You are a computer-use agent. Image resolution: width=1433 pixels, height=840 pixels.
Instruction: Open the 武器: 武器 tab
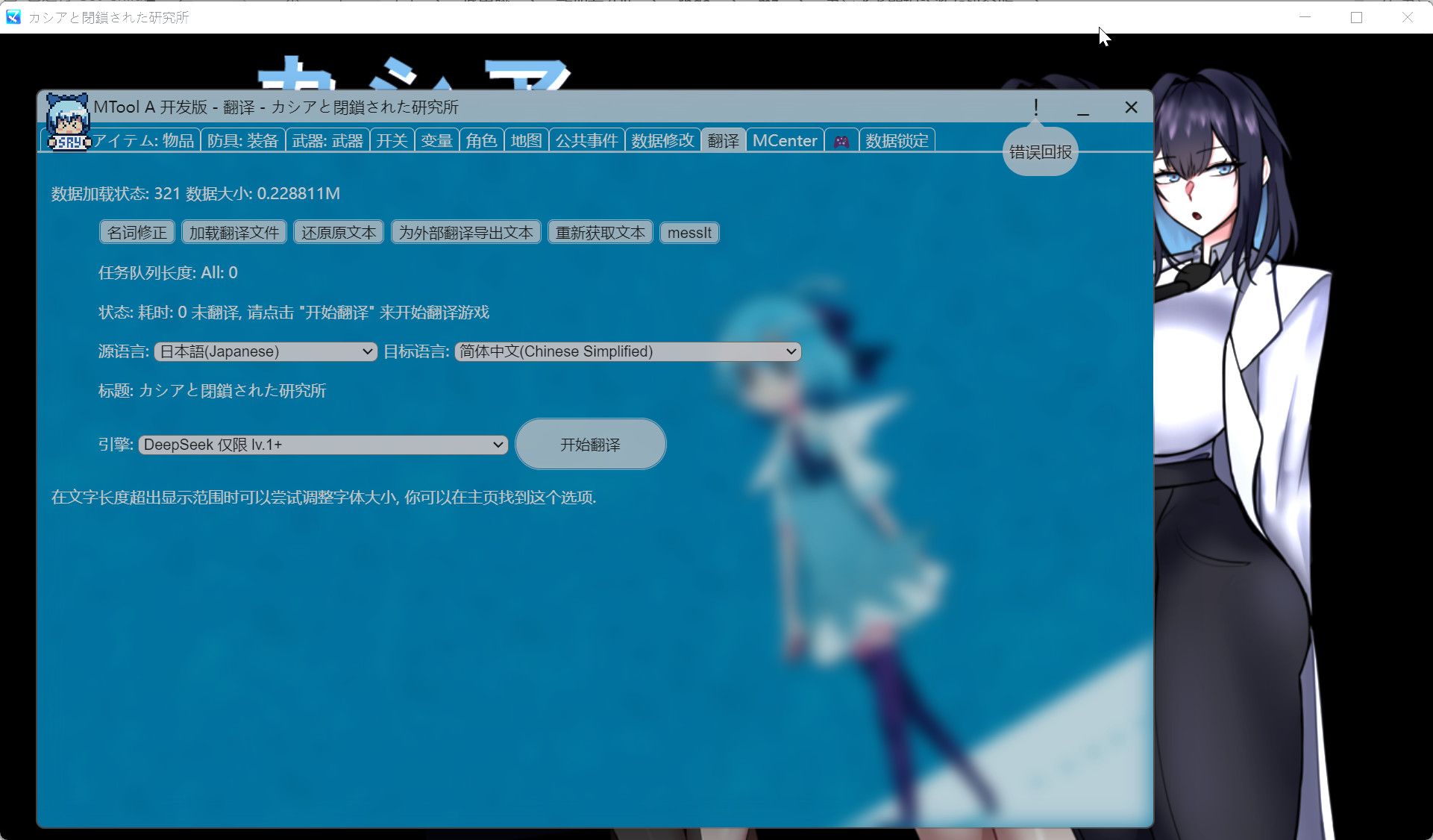(x=327, y=141)
